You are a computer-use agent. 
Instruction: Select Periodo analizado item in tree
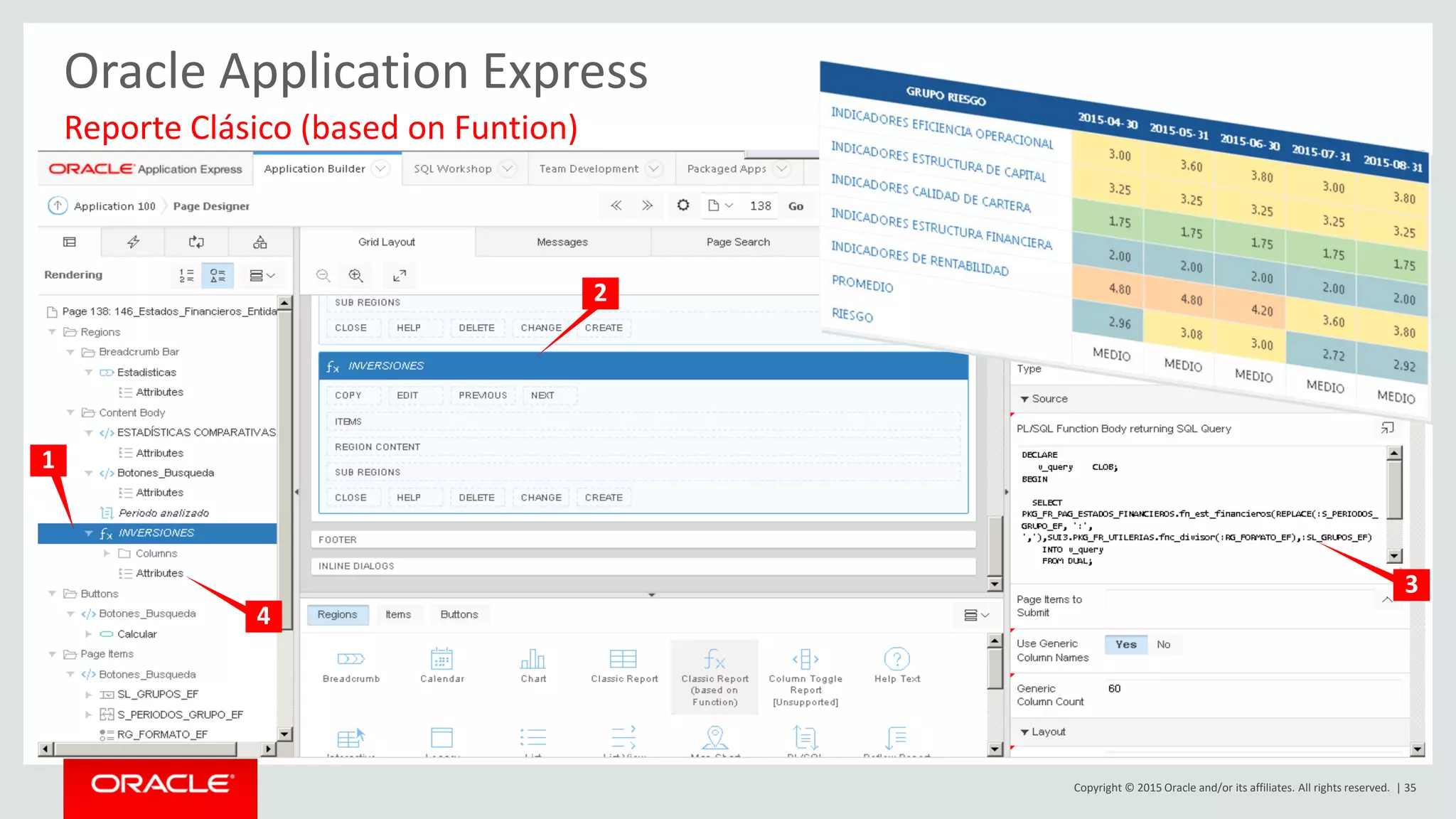[164, 513]
